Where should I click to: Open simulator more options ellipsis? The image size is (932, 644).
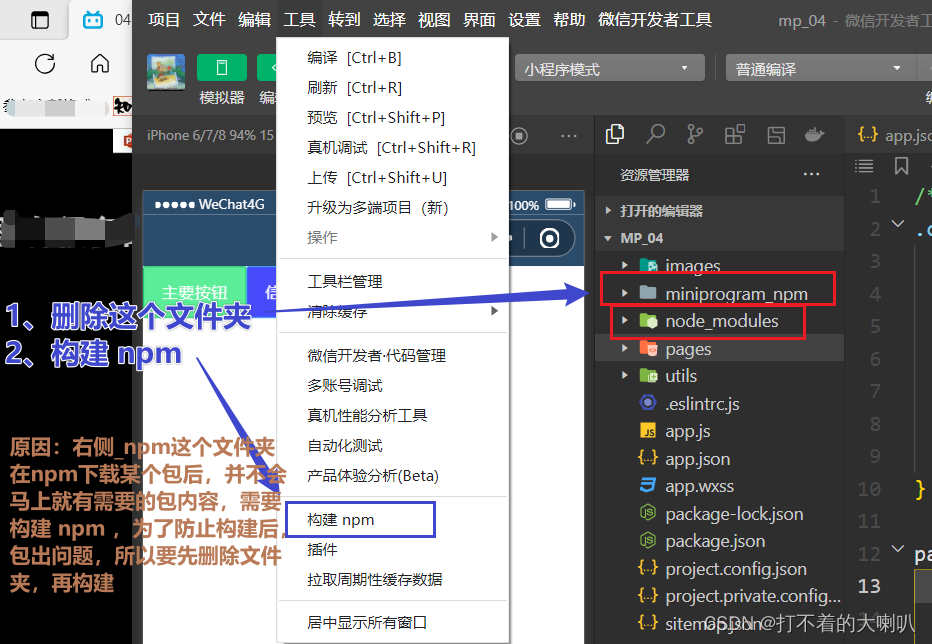click(x=569, y=136)
